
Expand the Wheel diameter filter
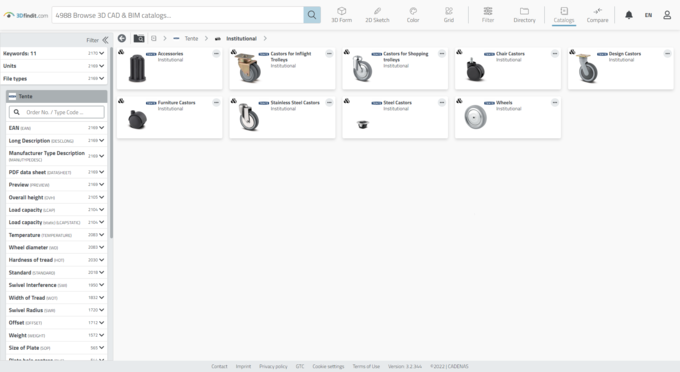(x=56, y=247)
